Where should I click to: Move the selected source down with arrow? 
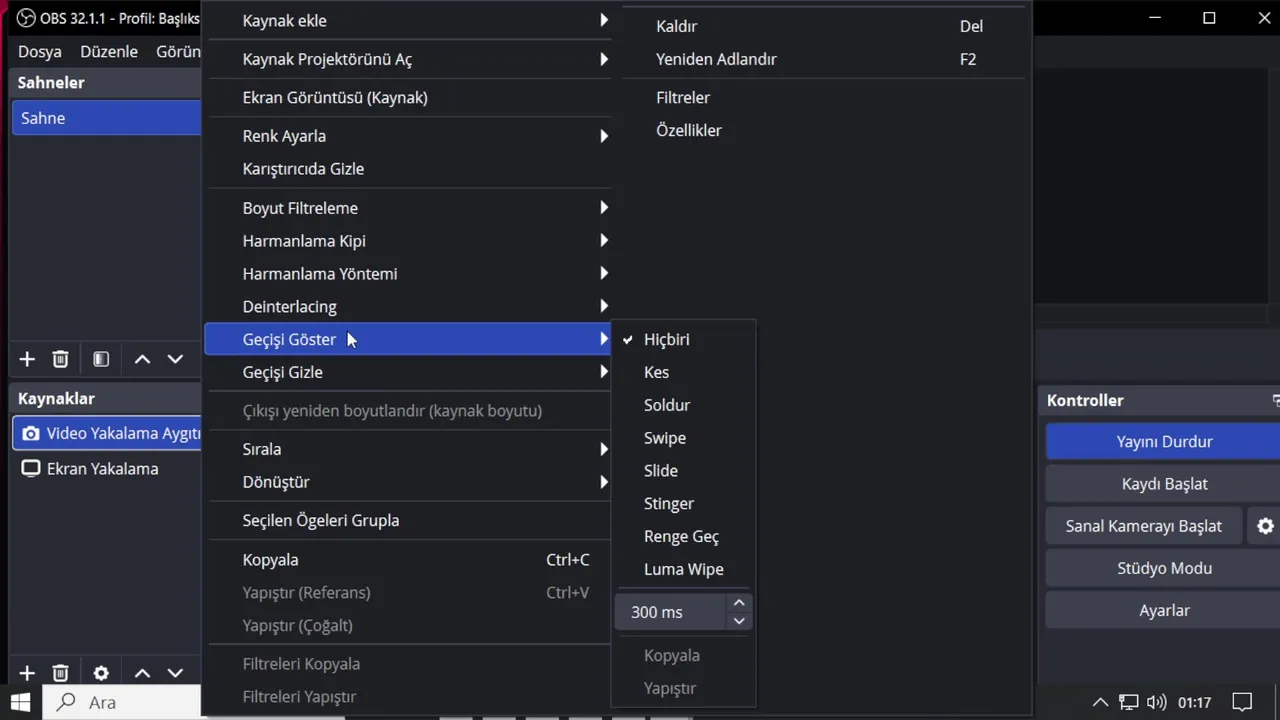pos(175,674)
